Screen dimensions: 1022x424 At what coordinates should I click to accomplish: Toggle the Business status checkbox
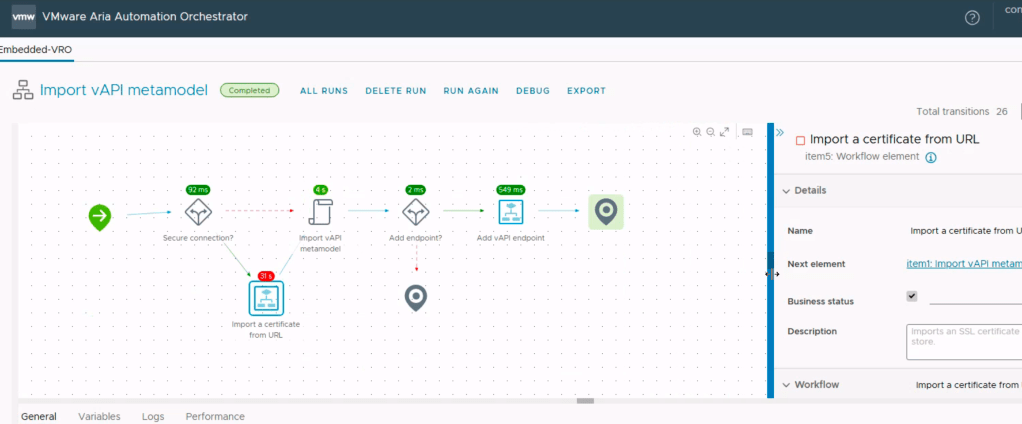(911, 296)
